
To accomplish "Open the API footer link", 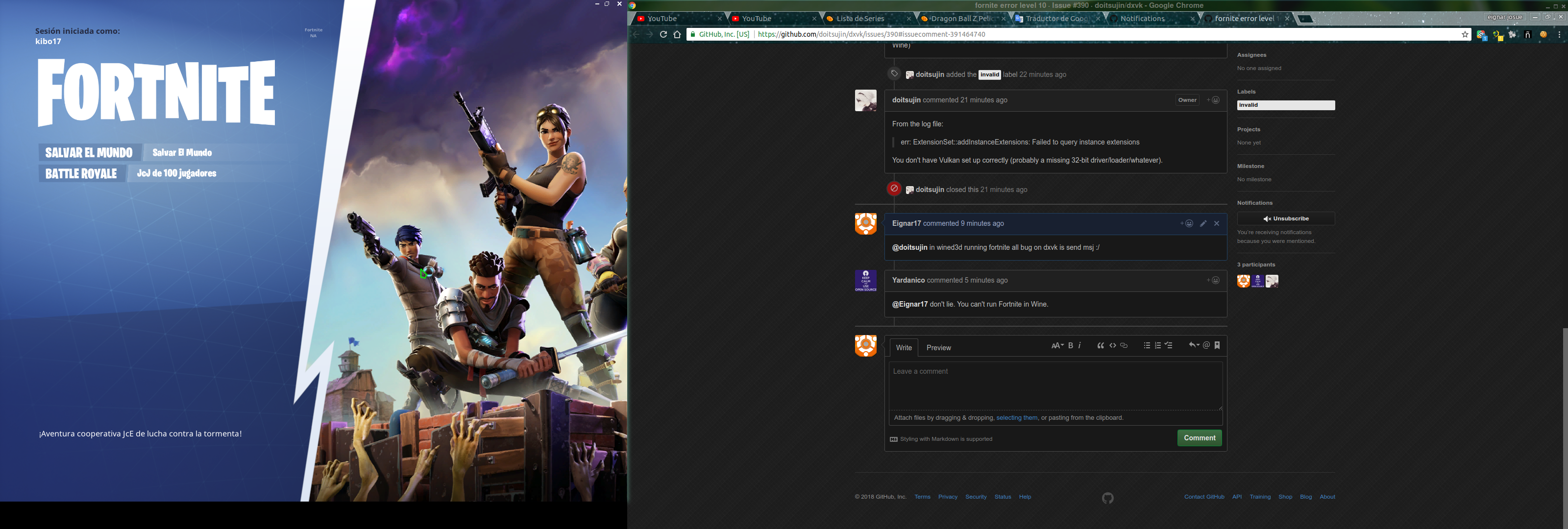I will point(1237,497).
